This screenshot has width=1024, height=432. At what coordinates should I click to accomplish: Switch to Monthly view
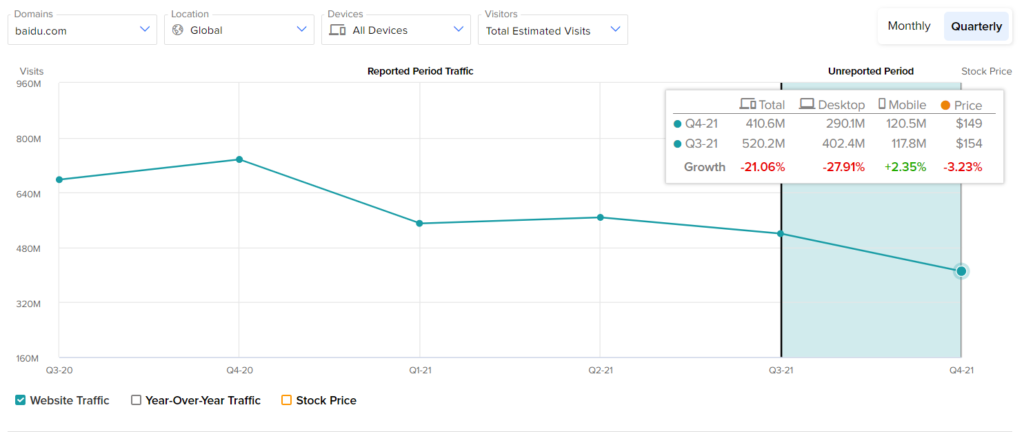(909, 26)
